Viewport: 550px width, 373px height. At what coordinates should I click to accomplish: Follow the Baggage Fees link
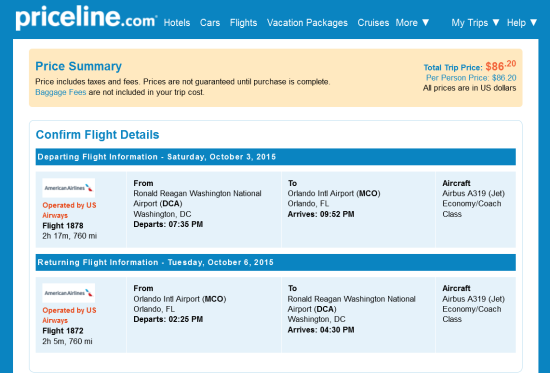point(61,92)
